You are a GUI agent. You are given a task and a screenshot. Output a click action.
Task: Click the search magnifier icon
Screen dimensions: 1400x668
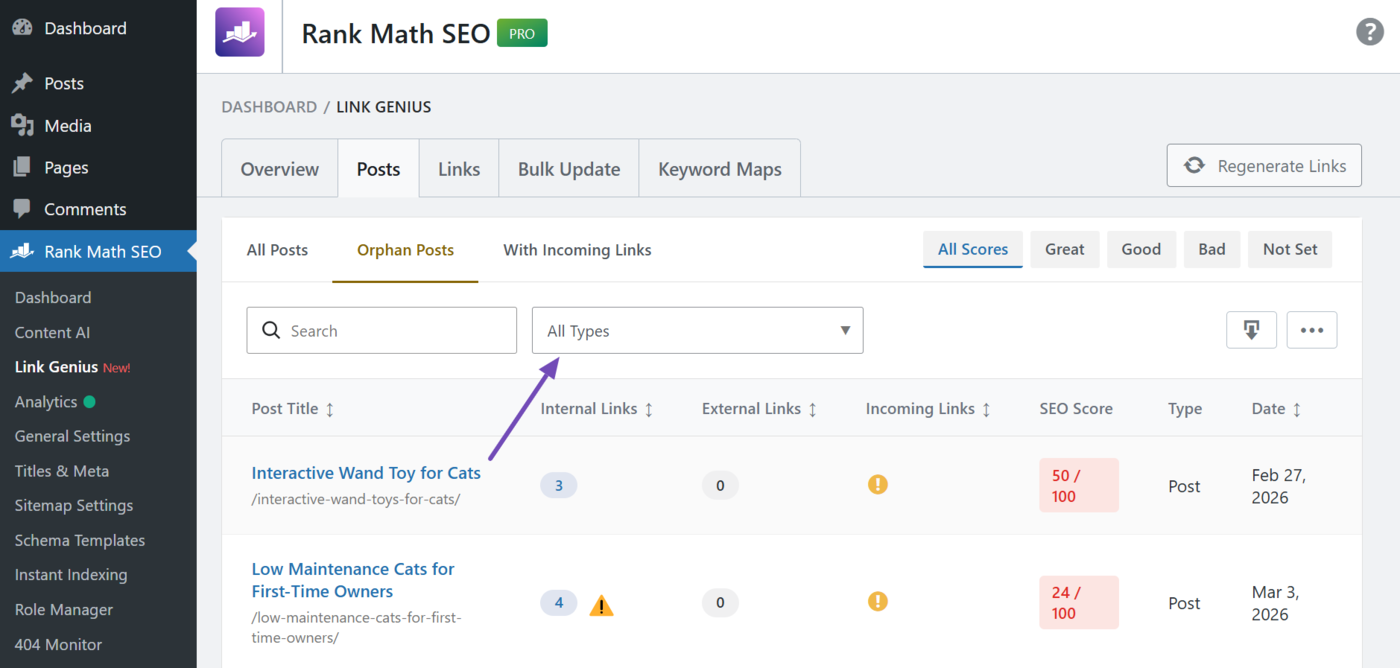pyautogui.click(x=271, y=330)
